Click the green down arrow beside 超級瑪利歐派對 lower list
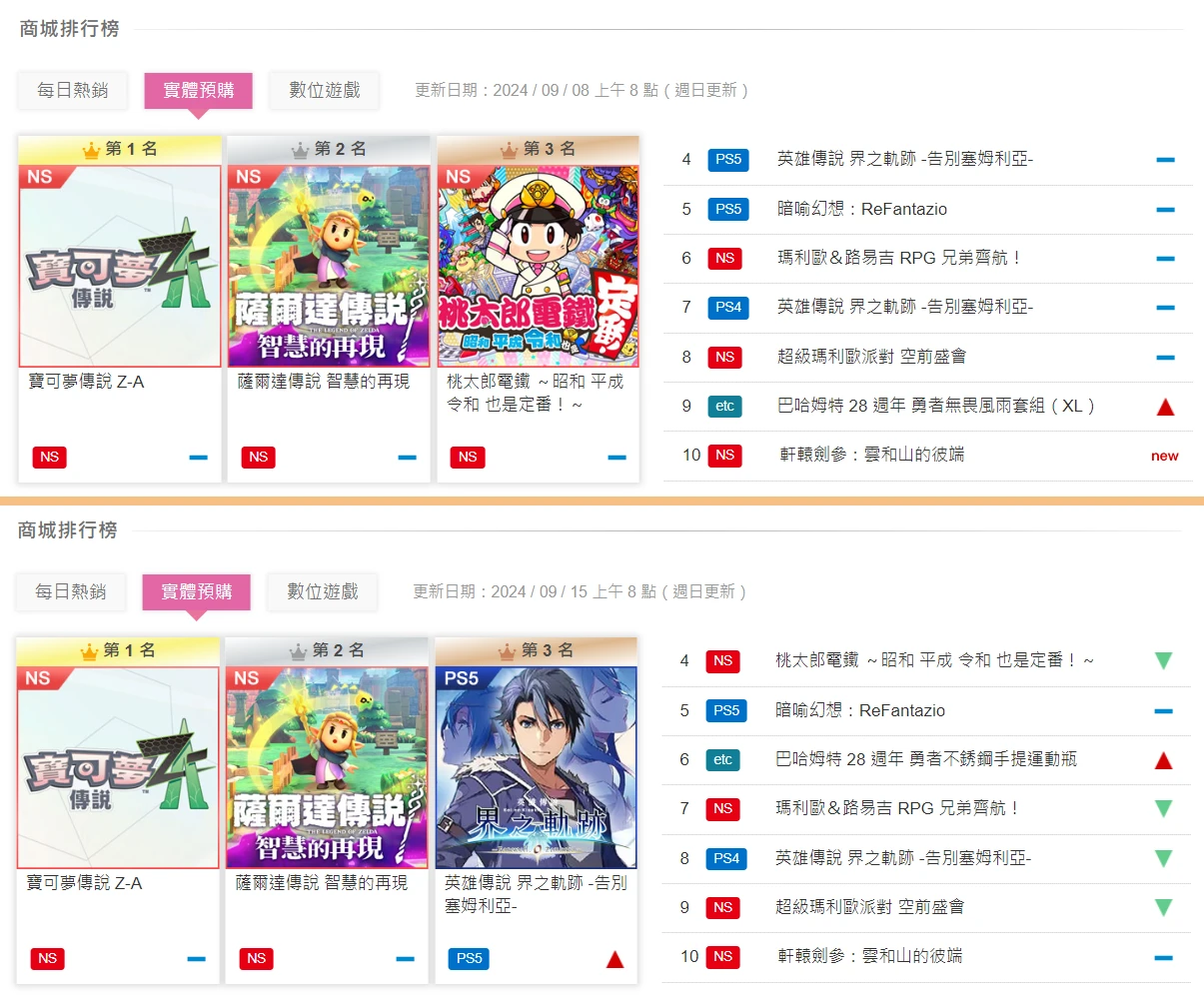The height and width of the screenshot is (1006, 1204). (x=1163, y=907)
